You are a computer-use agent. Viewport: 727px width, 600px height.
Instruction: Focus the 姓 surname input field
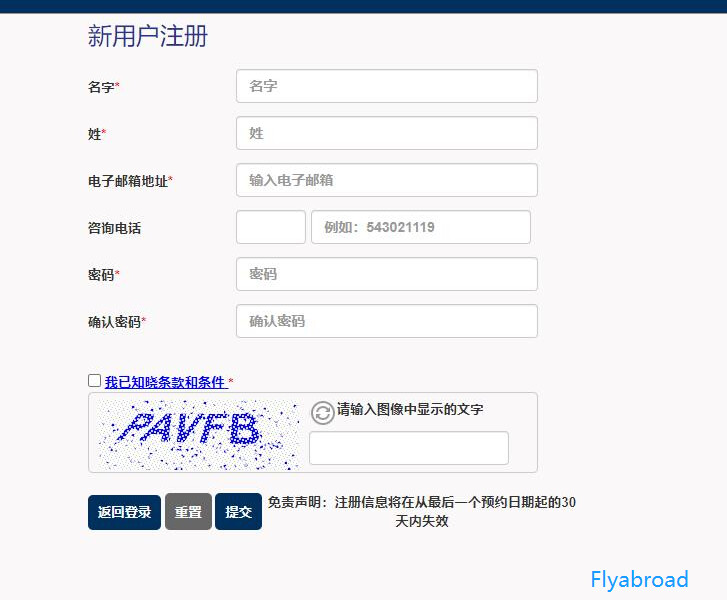point(387,133)
